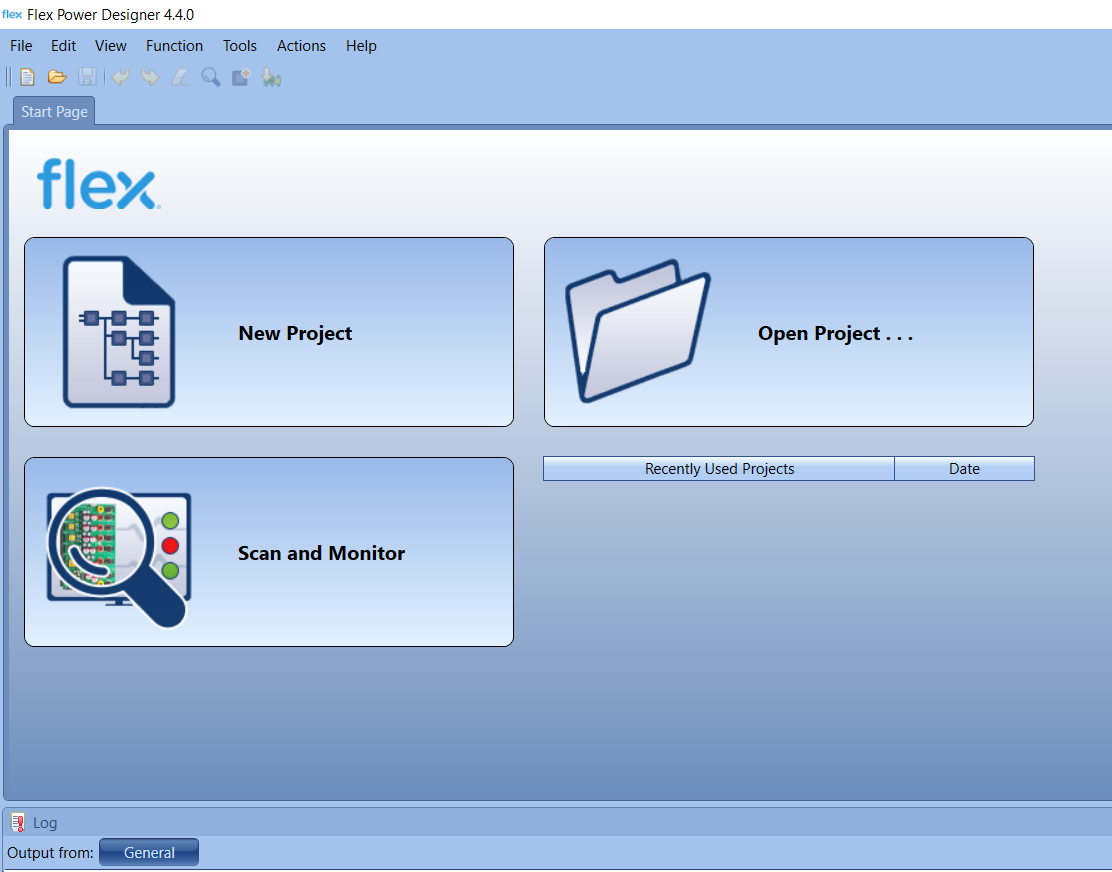Click the Scan and Monitor magnifier graphic

pyautogui.click(x=118, y=557)
